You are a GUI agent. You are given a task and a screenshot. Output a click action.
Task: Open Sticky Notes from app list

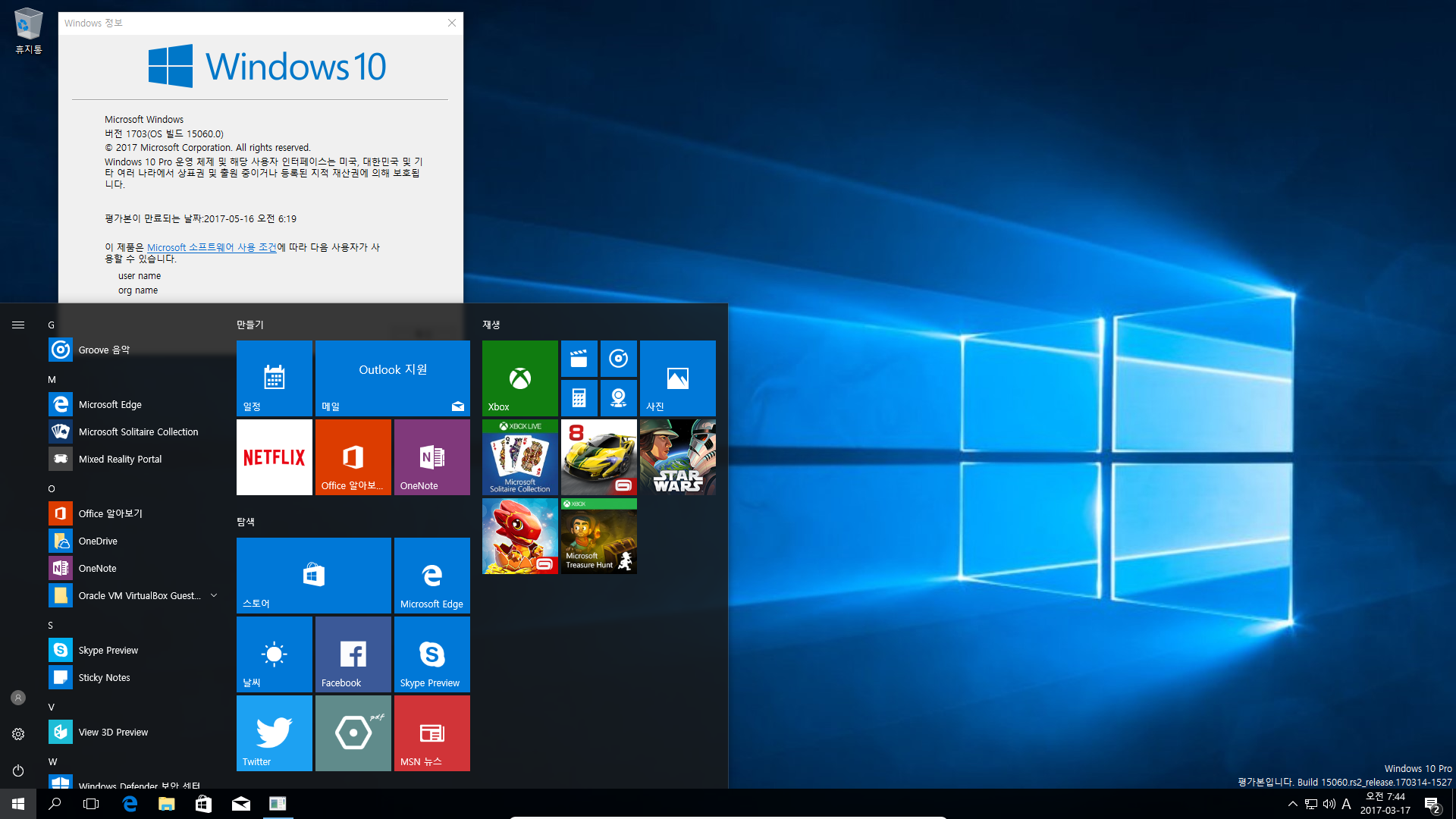(x=136, y=677)
